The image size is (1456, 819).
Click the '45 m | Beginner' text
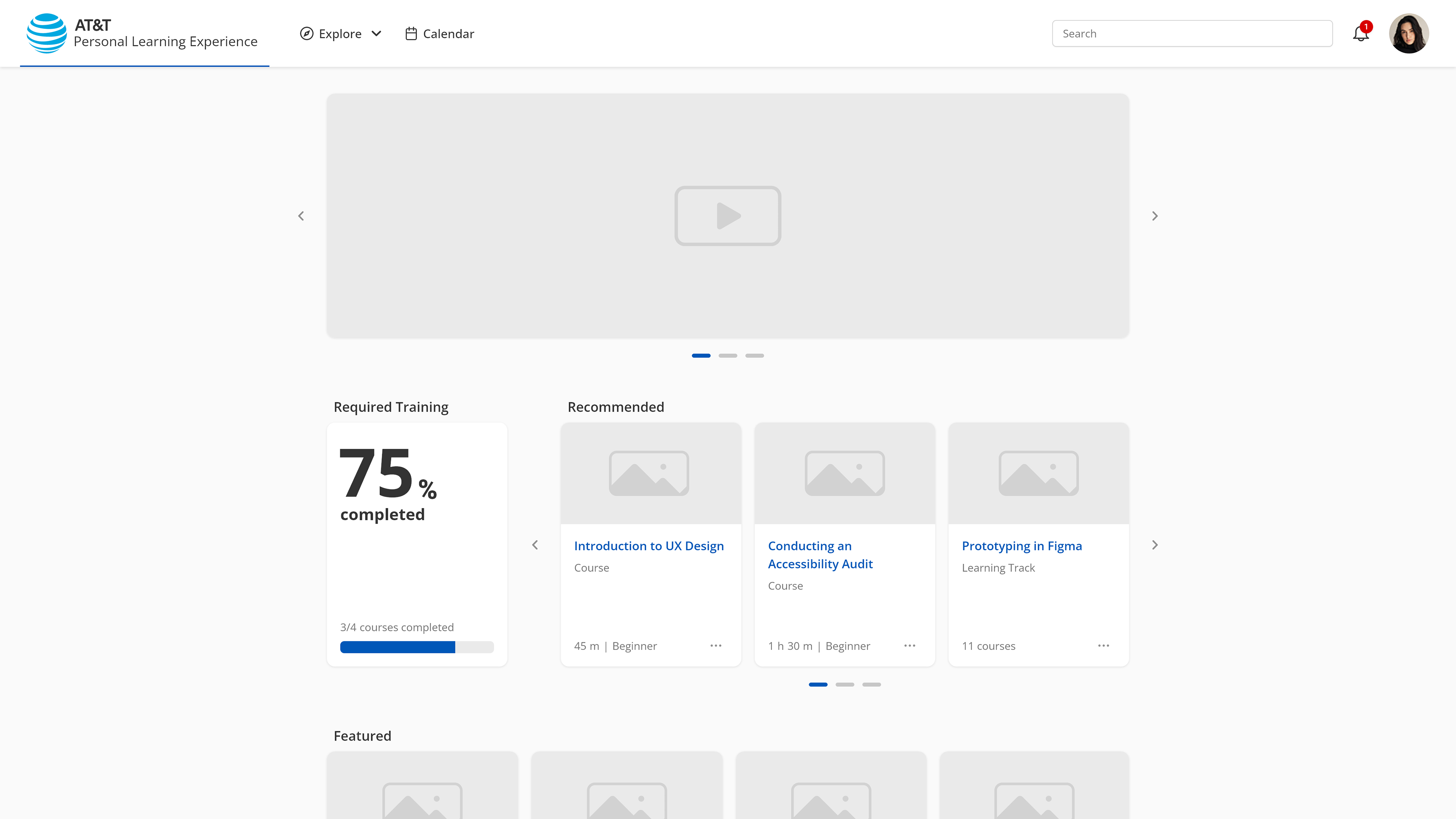pos(615,646)
